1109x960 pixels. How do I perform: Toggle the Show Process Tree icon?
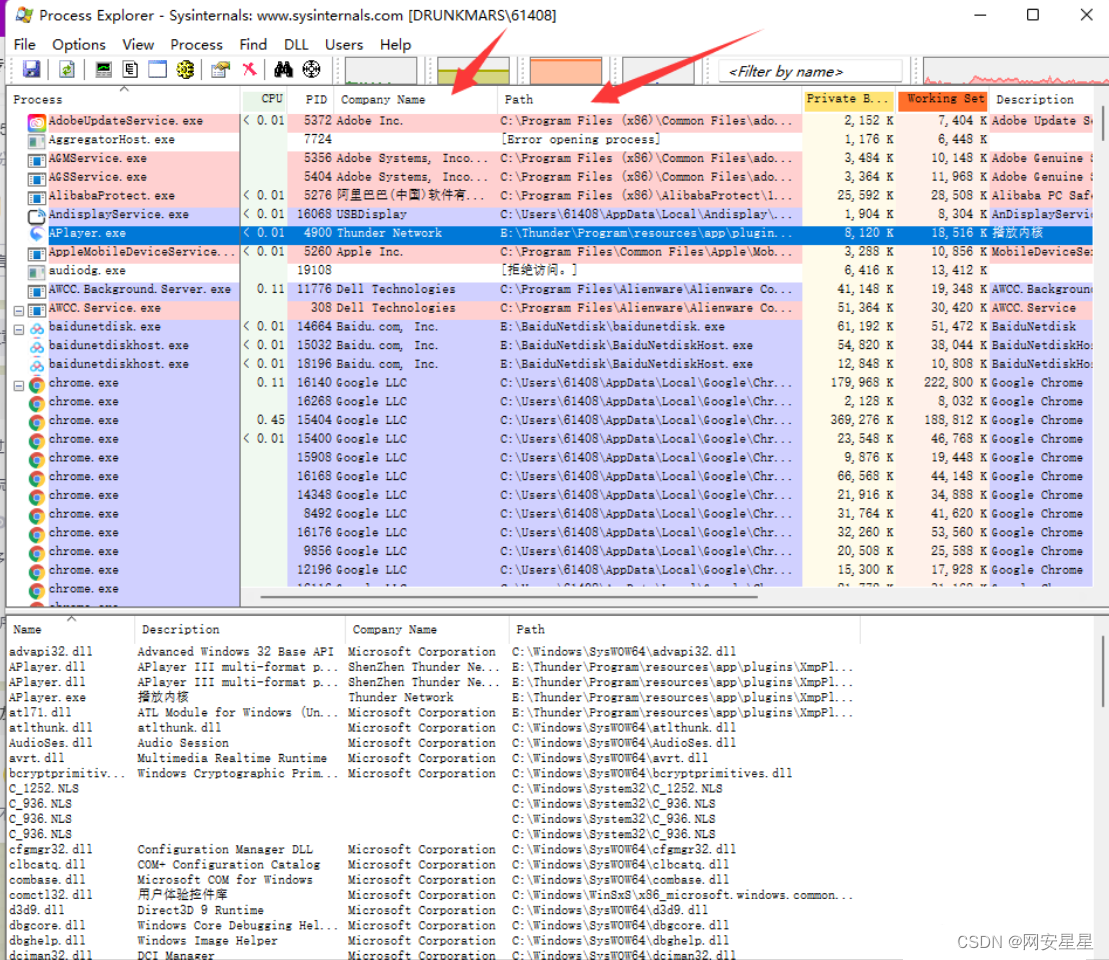coord(130,69)
